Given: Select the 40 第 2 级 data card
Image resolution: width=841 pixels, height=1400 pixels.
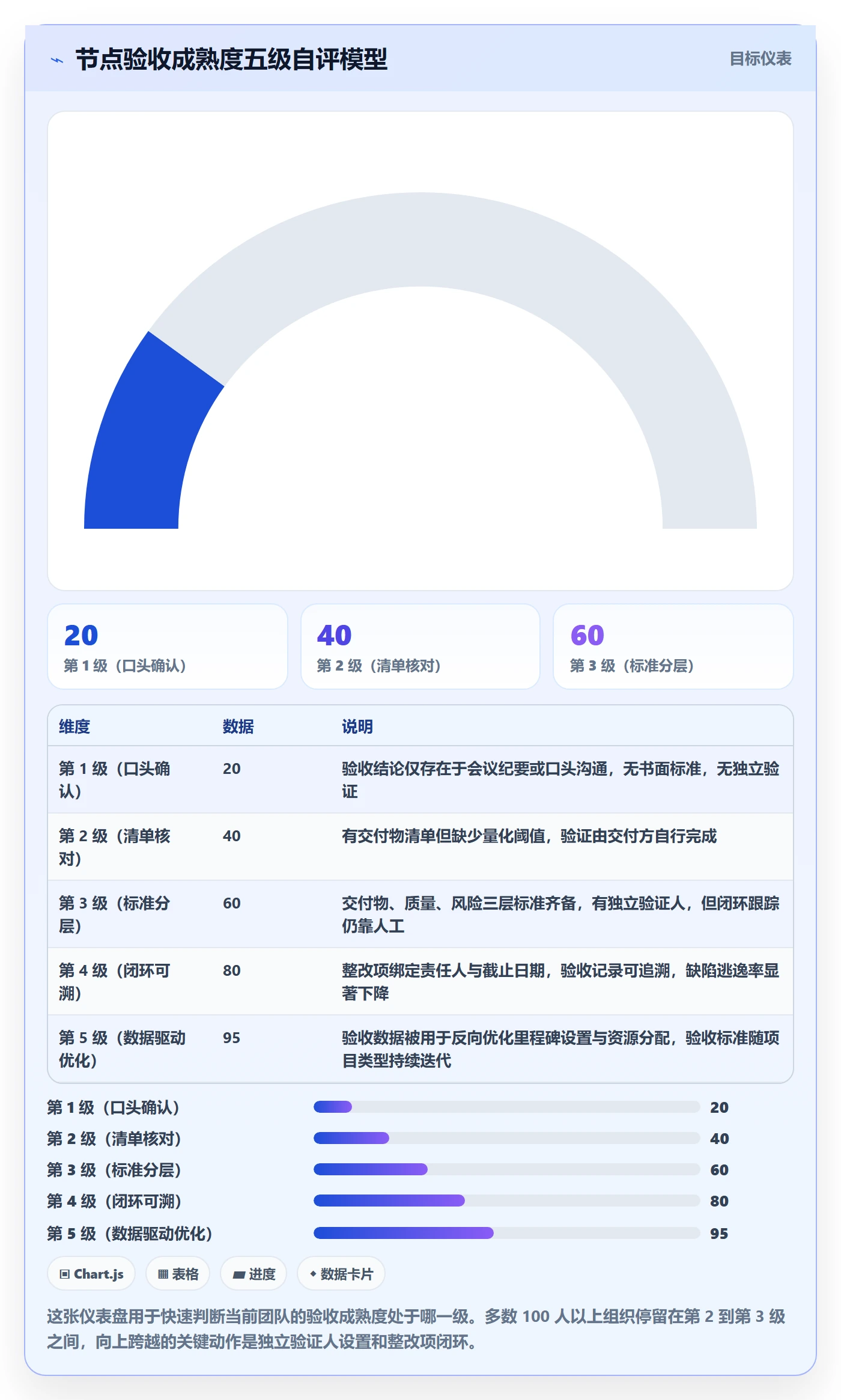Looking at the screenshot, I should [x=421, y=647].
